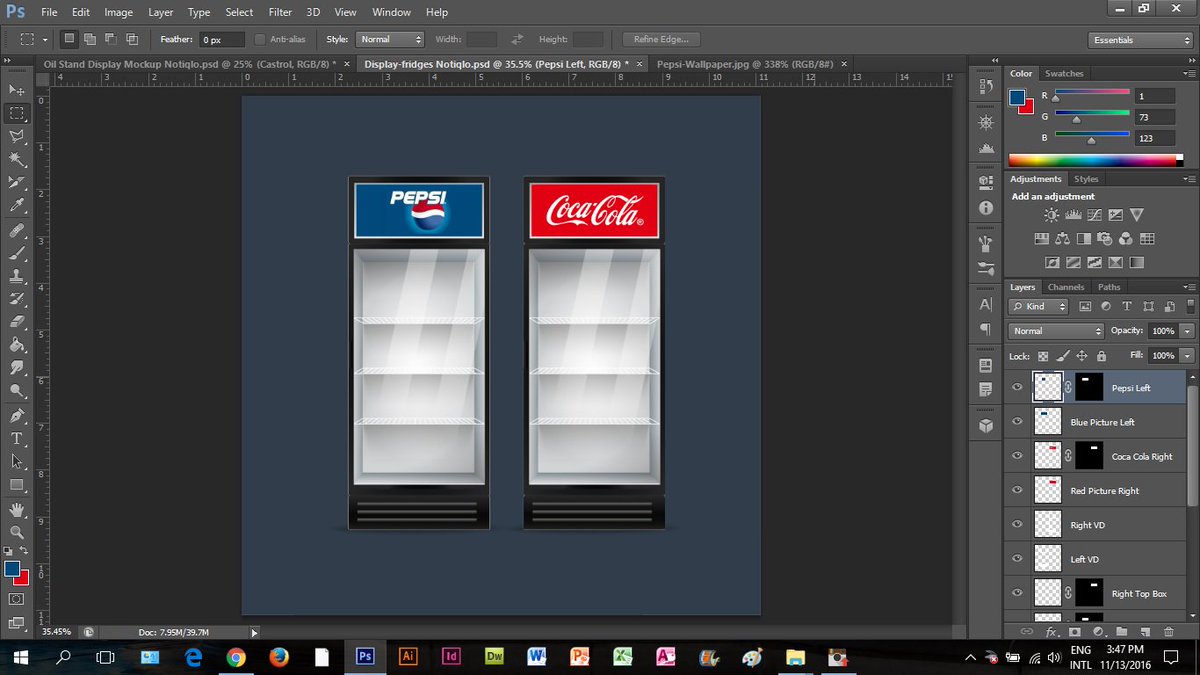Select the Magic Wand tool
This screenshot has width=1200, height=675.
pos(17,159)
